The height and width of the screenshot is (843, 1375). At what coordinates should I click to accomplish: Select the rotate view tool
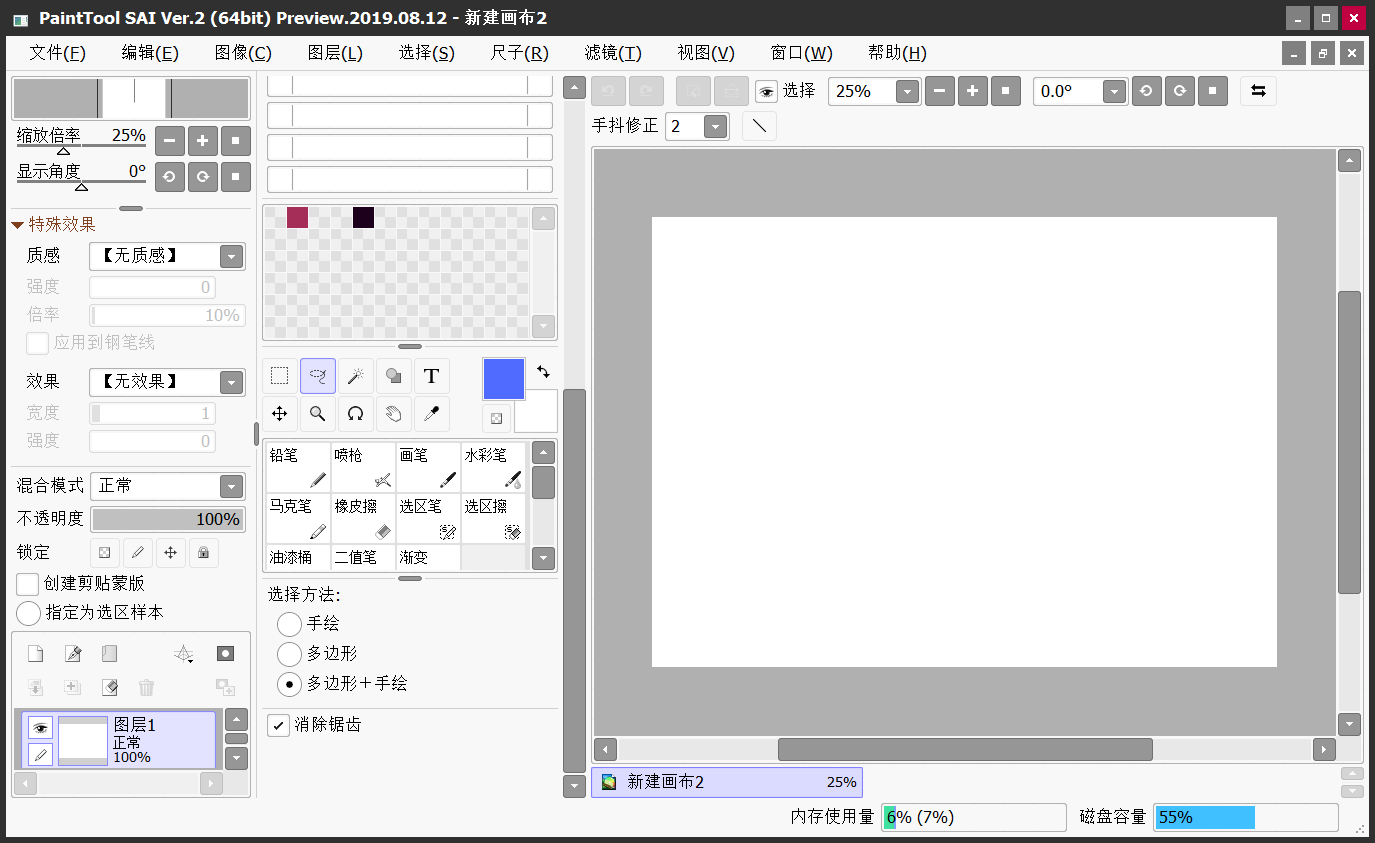(356, 414)
